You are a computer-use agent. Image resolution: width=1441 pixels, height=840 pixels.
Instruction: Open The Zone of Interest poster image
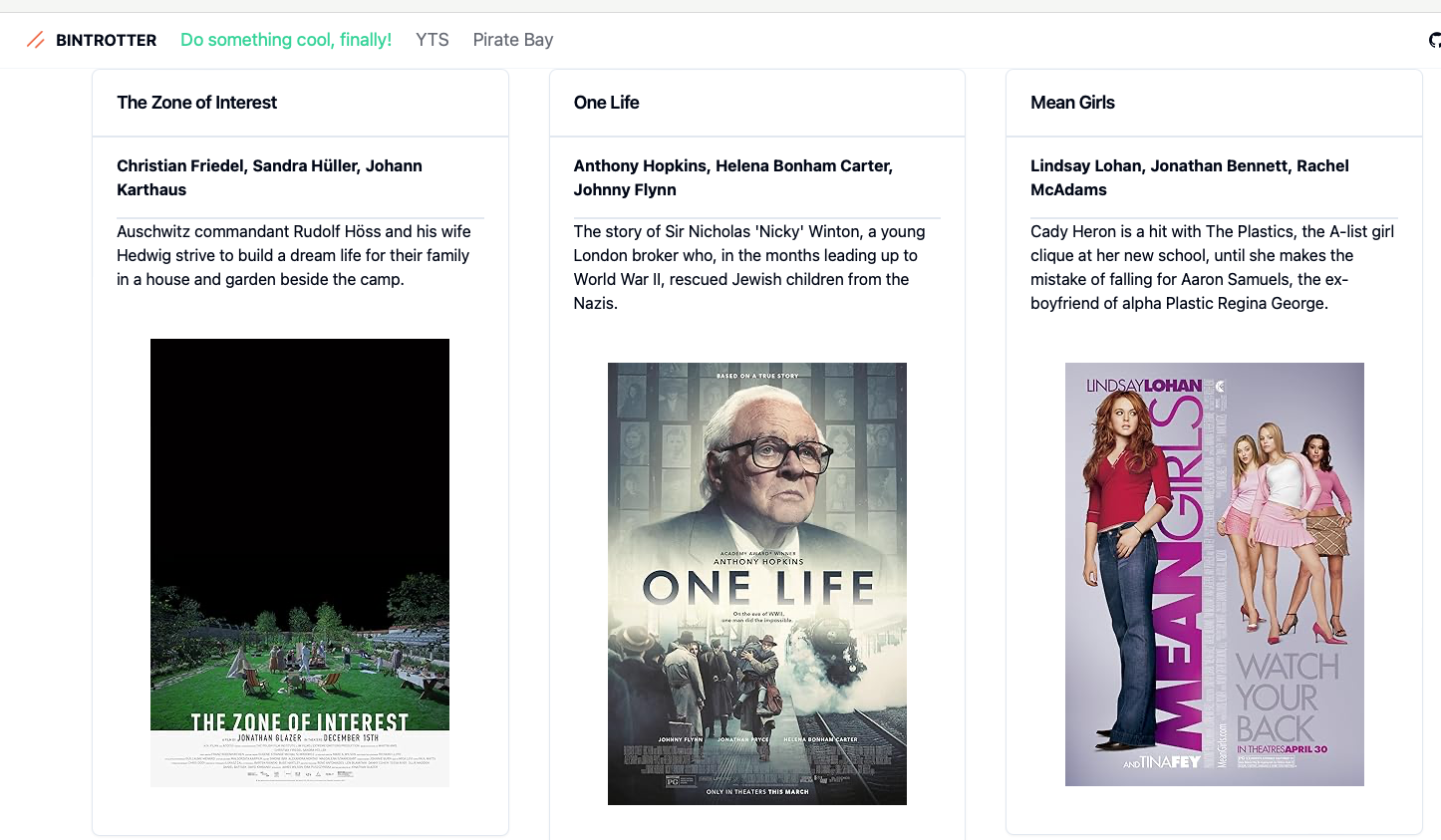click(x=300, y=563)
